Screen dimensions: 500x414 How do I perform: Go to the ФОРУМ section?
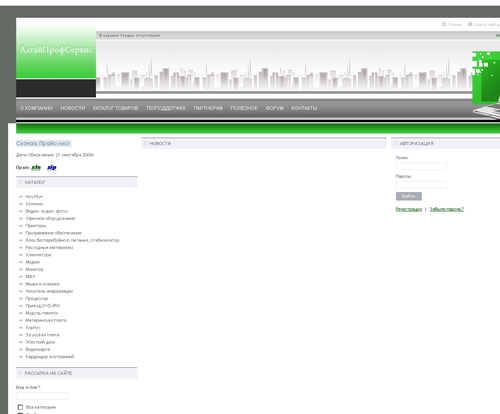coord(274,108)
